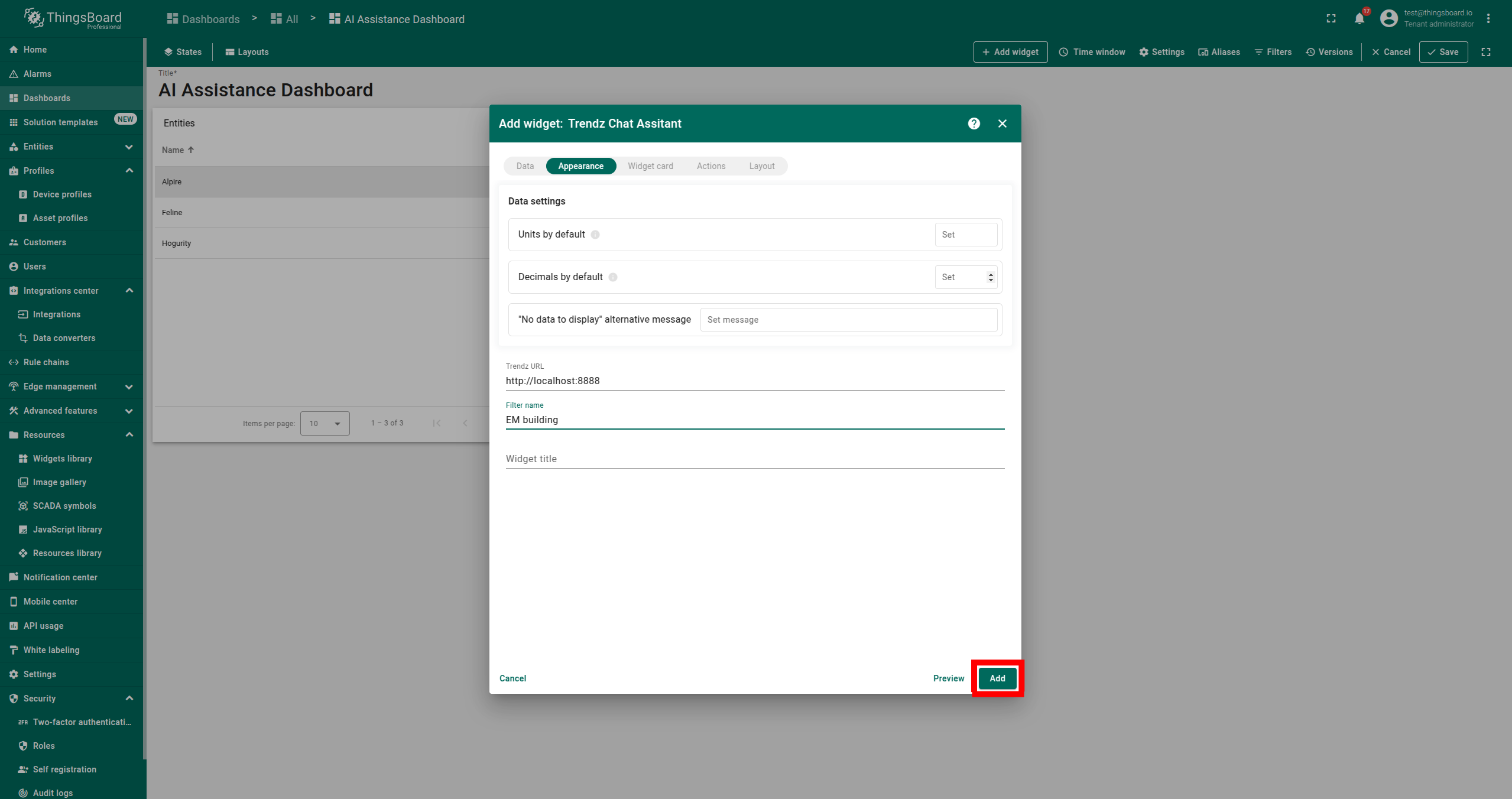Expand the Advanced features section

[129, 411]
